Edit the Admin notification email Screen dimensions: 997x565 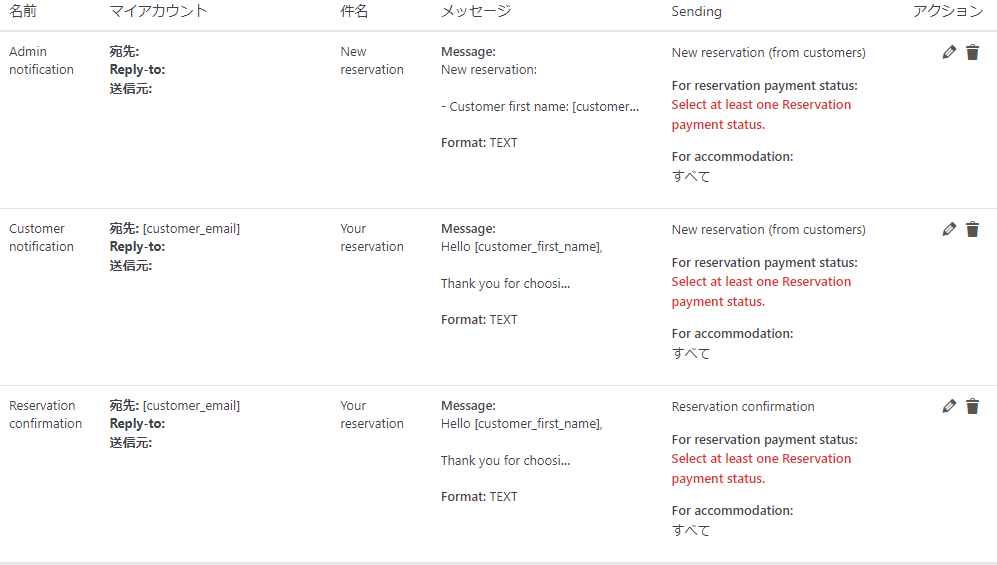(949, 53)
